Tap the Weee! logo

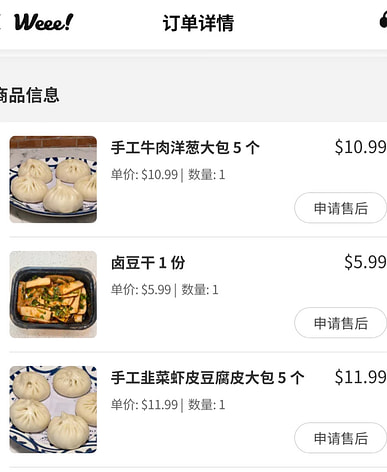click(43, 22)
